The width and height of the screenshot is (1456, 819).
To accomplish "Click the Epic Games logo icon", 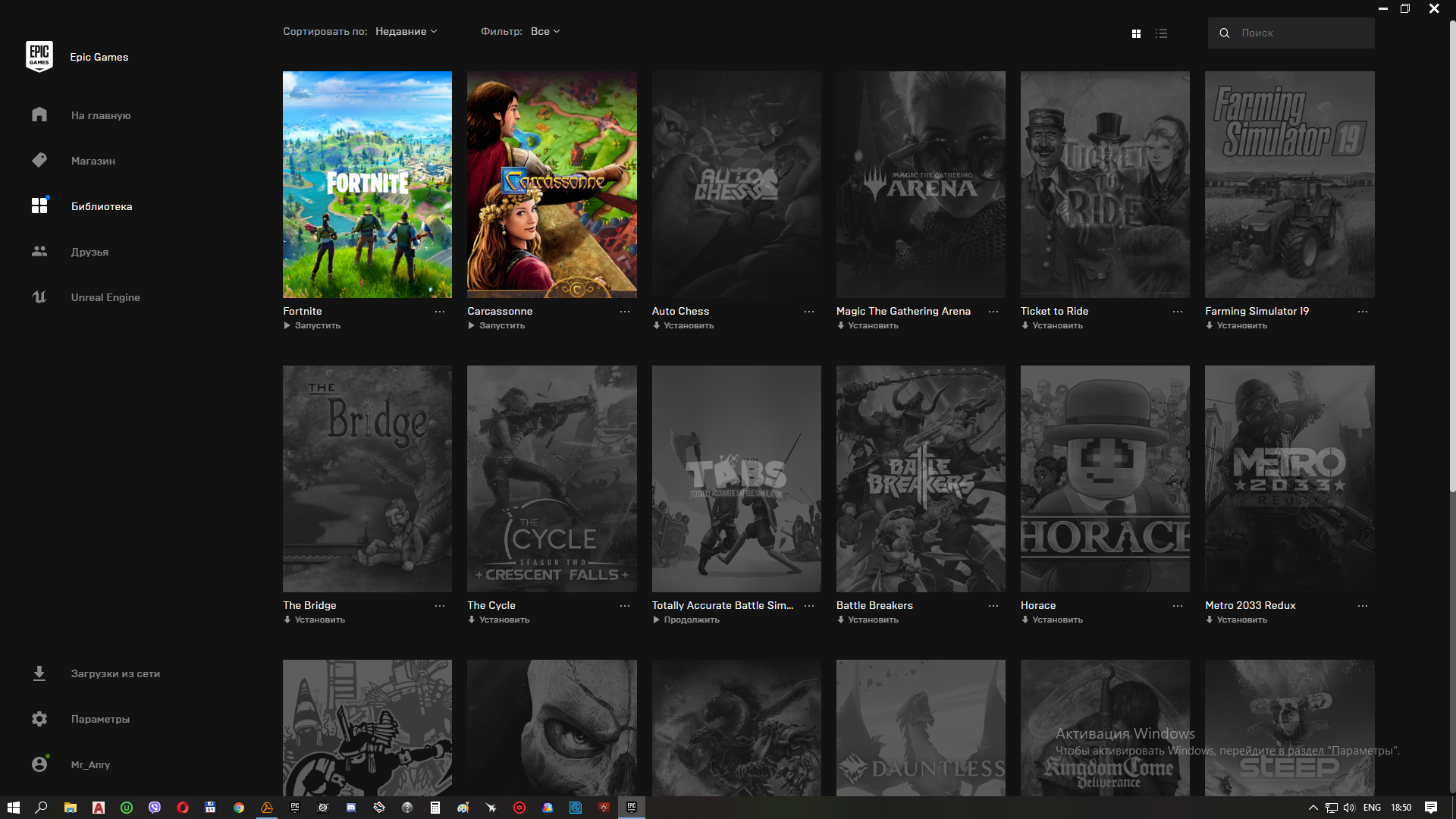I will click(39, 57).
